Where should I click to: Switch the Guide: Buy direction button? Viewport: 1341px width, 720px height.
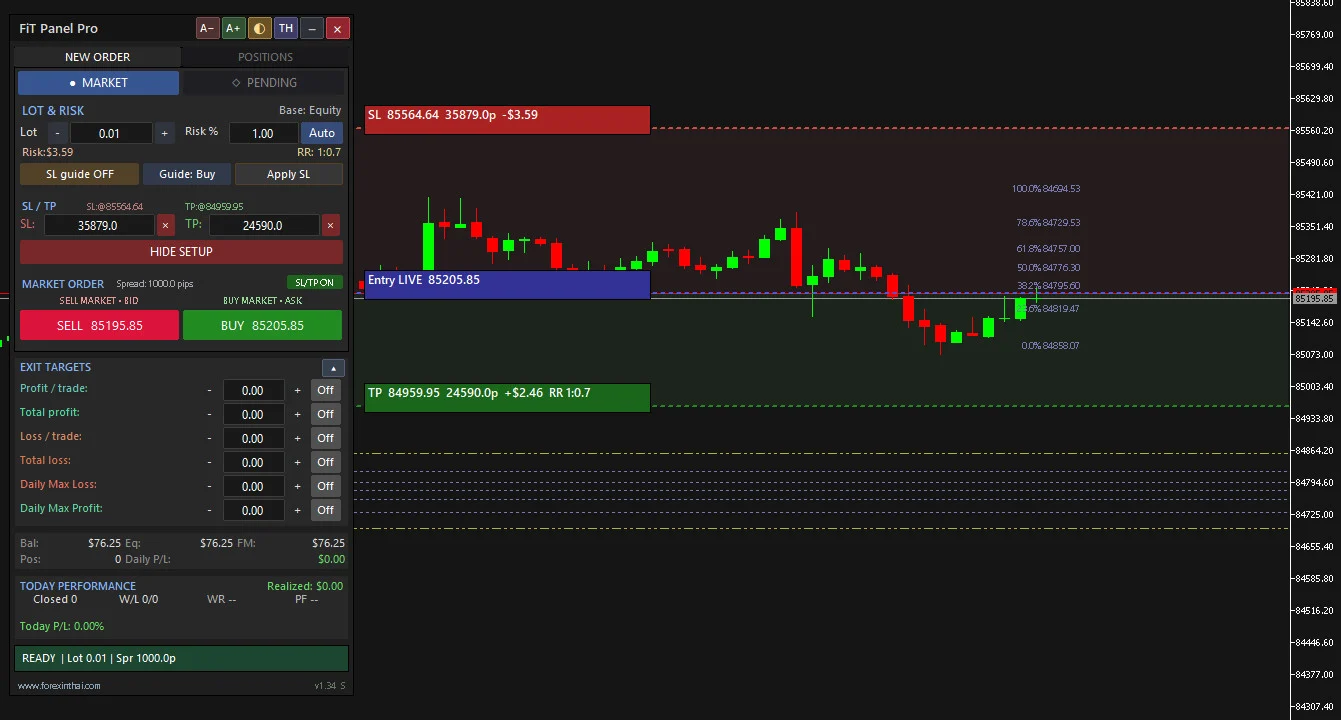pos(187,174)
